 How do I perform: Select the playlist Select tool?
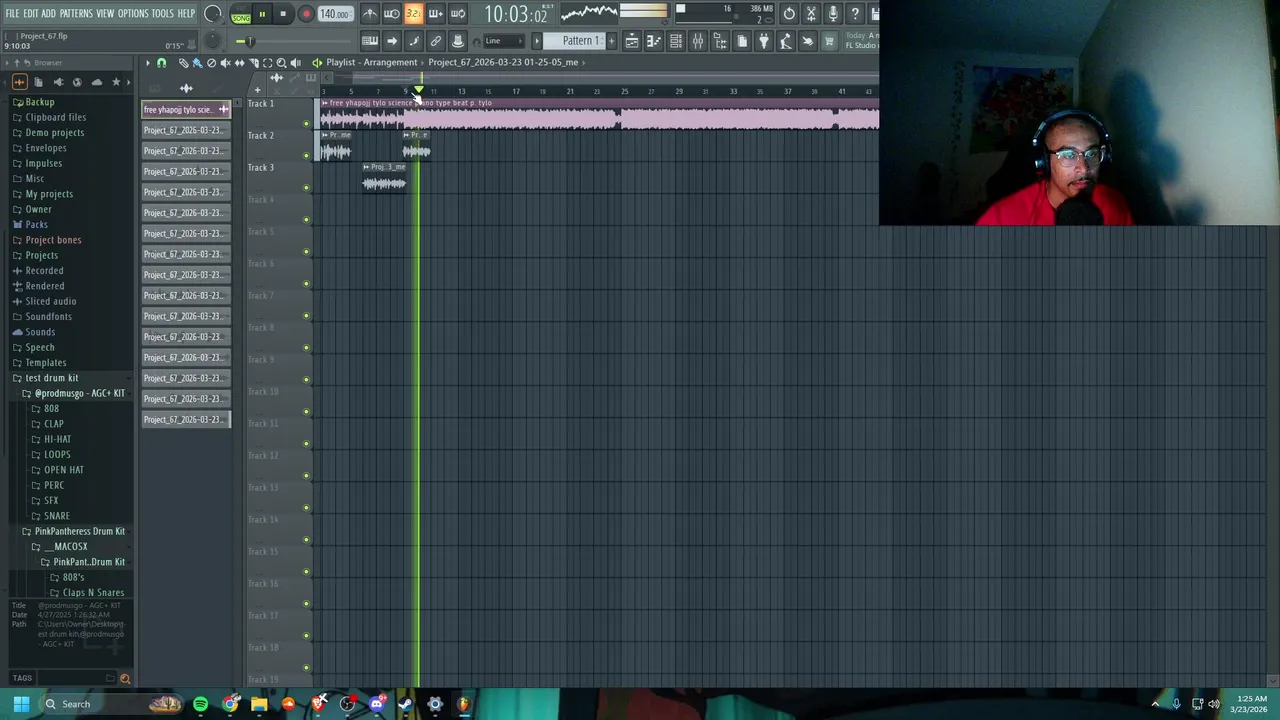click(x=268, y=63)
